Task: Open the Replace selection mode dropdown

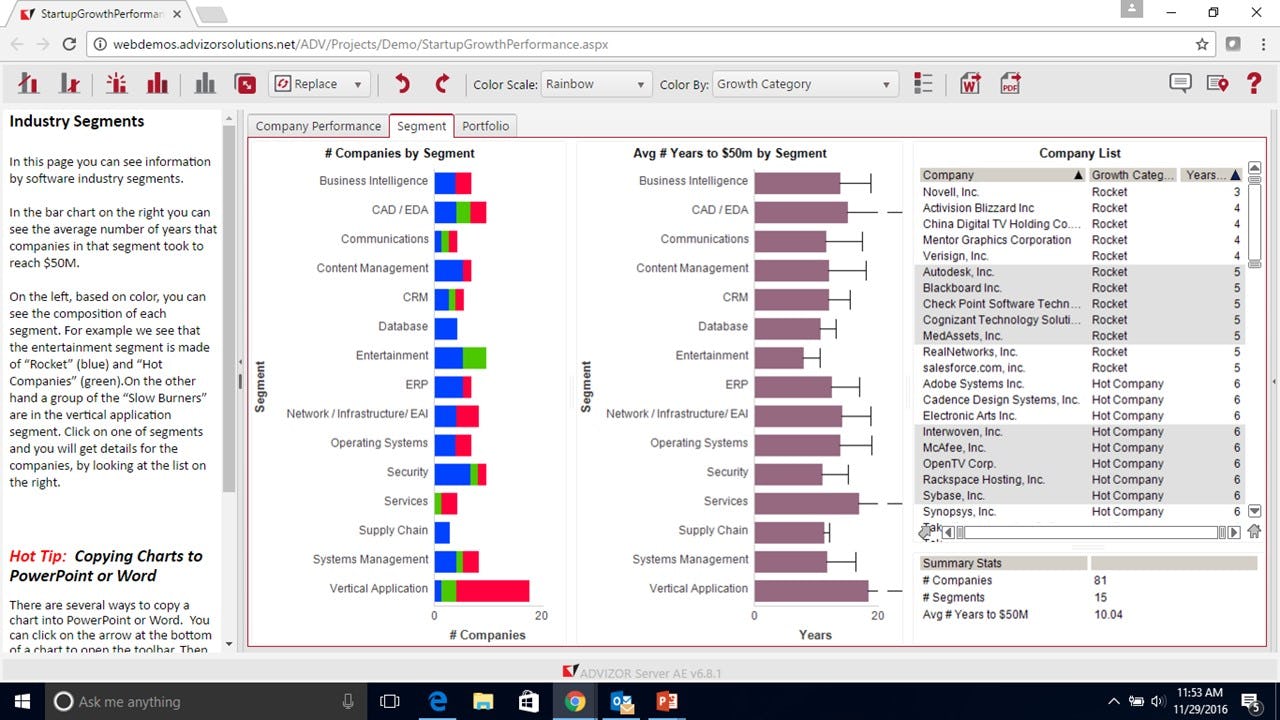Action: [319, 84]
